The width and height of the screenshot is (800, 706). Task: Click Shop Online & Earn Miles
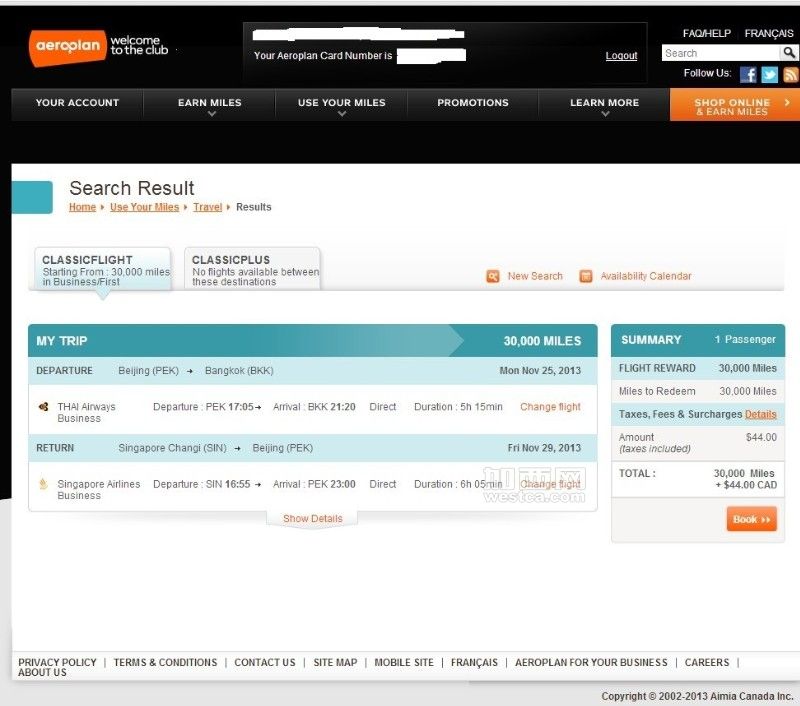735,105
